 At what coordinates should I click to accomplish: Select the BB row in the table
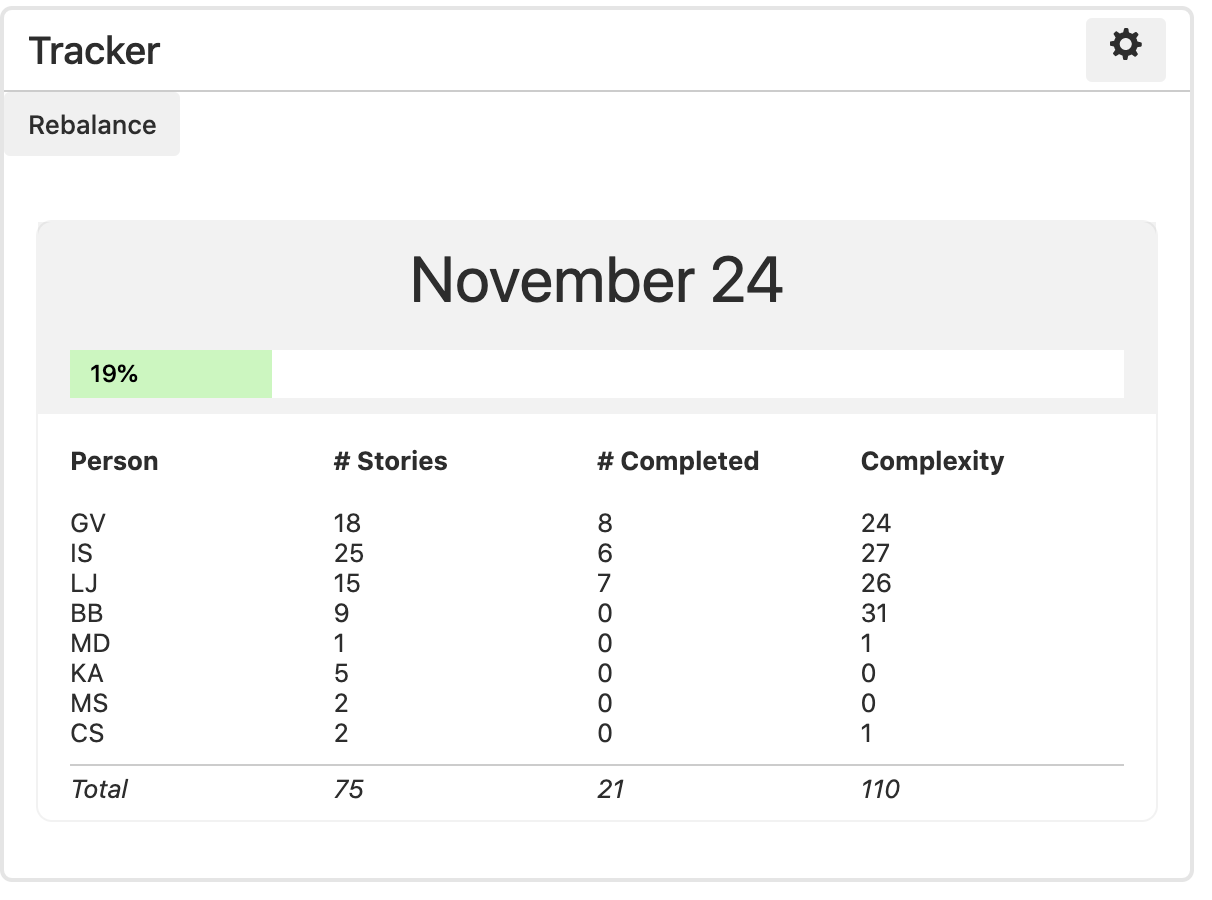88,613
